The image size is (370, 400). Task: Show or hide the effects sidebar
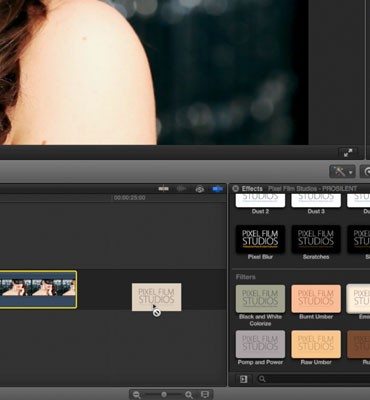coord(244,379)
